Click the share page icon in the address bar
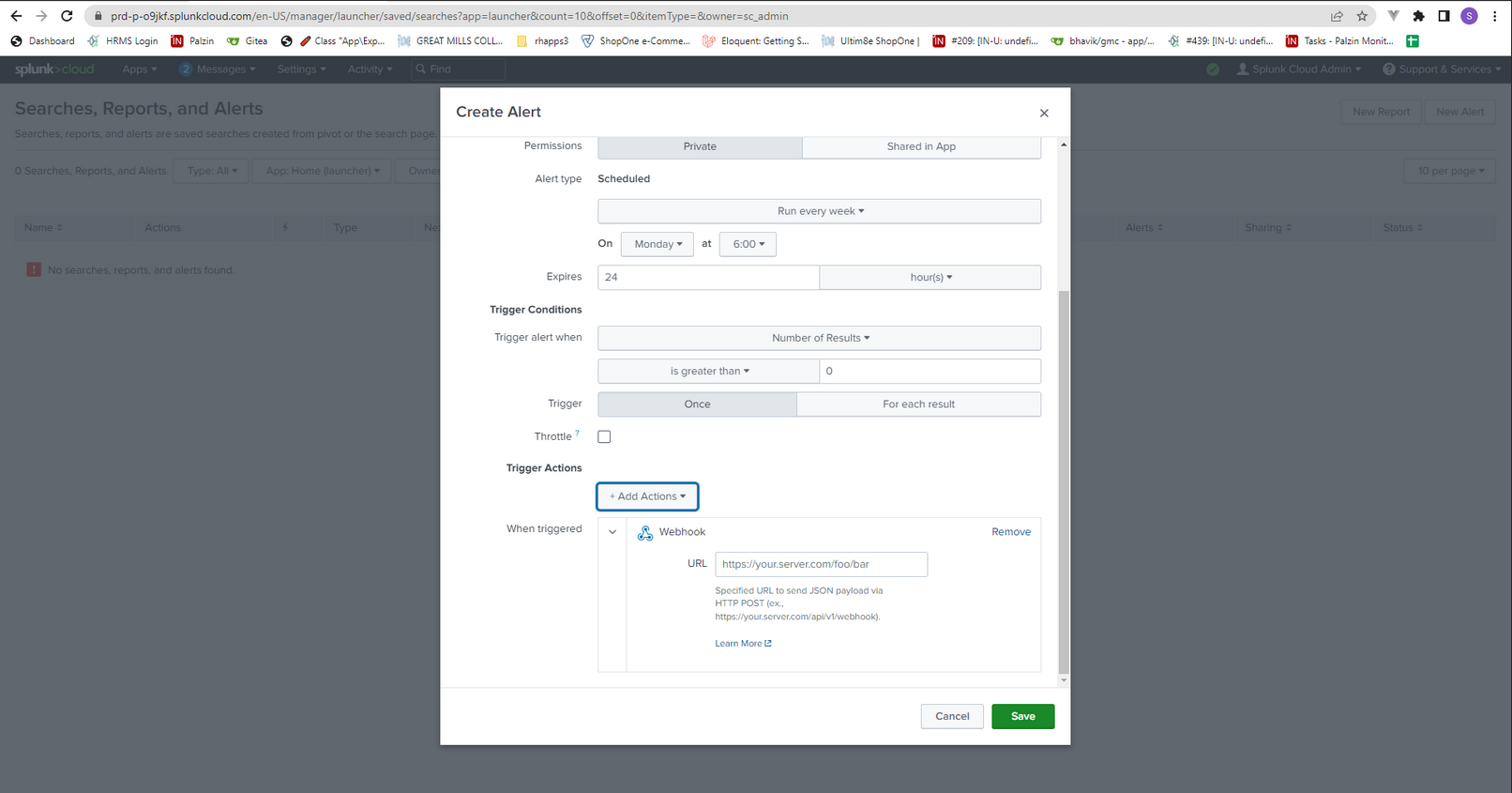Viewport: 1512px width, 793px height. [x=1337, y=16]
